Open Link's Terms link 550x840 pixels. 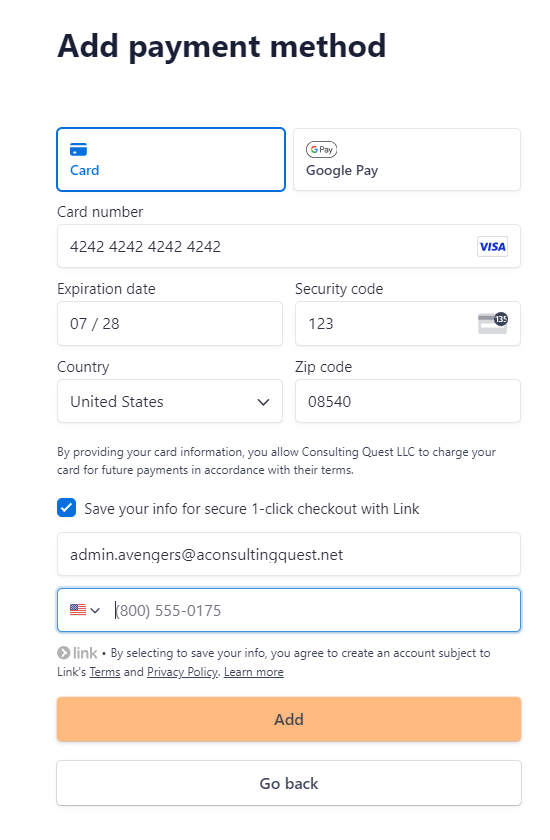pyautogui.click(x=104, y=672)
